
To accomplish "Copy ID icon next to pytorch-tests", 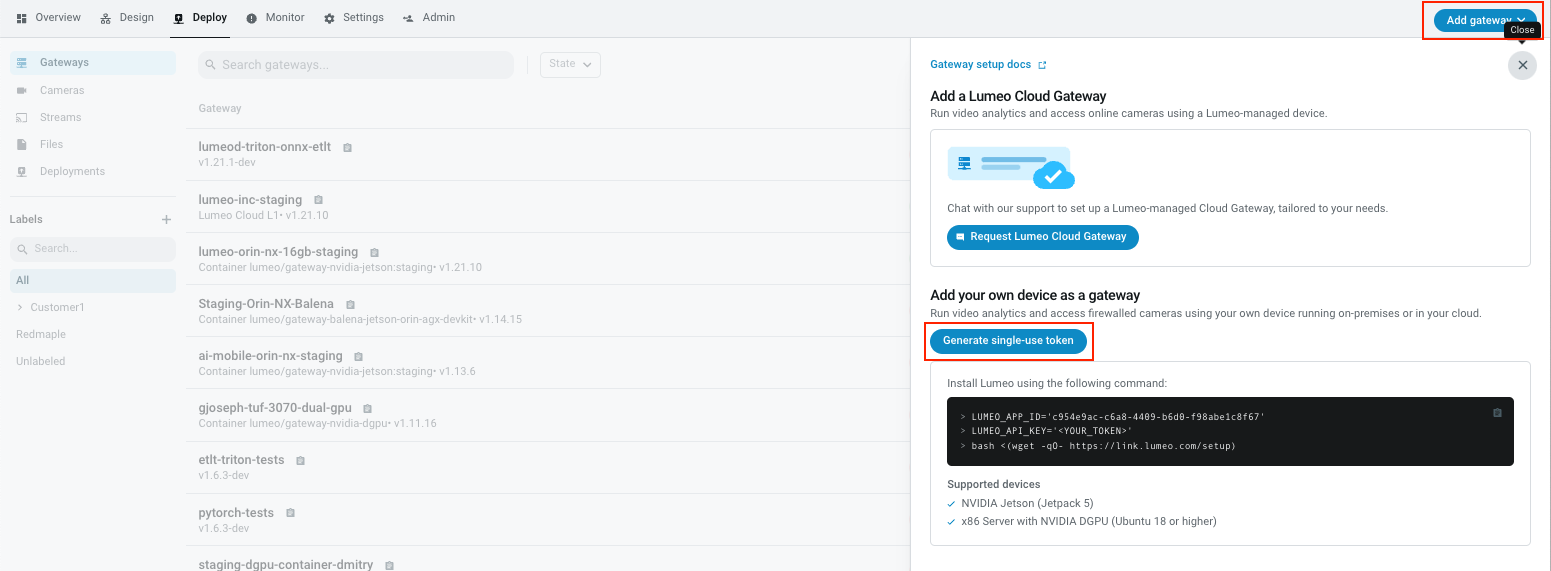I will click(x=290, y=513).
